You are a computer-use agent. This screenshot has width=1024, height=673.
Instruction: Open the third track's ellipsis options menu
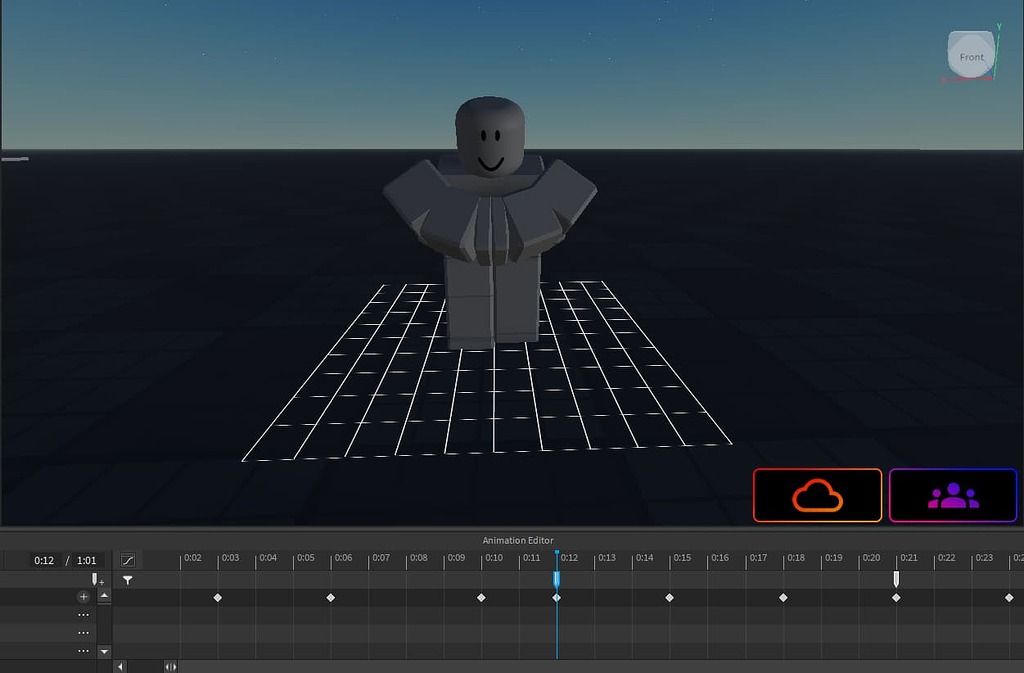click(83, 650)
